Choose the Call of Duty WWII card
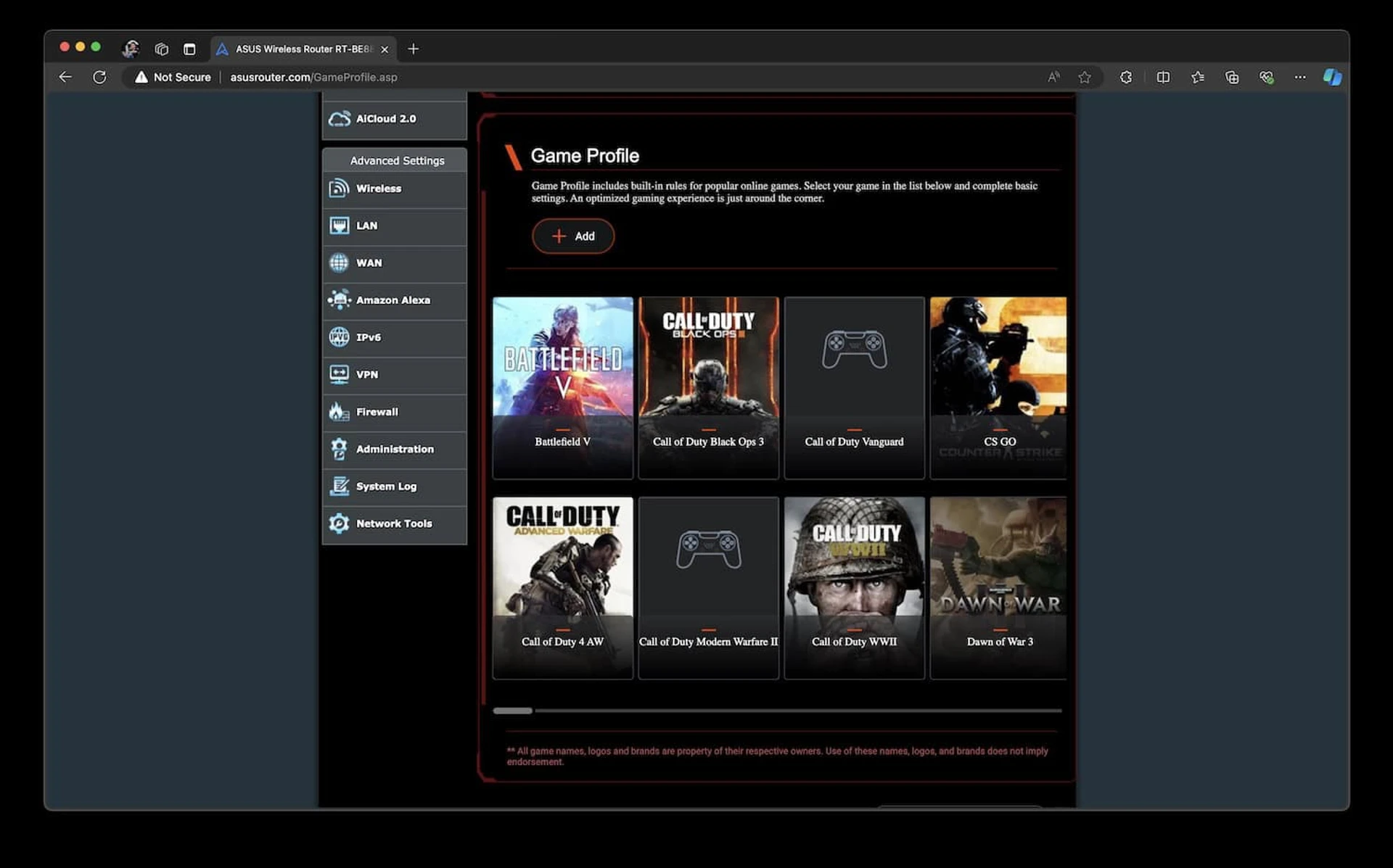Screen dimensions: 1393x868 (855, 588)
